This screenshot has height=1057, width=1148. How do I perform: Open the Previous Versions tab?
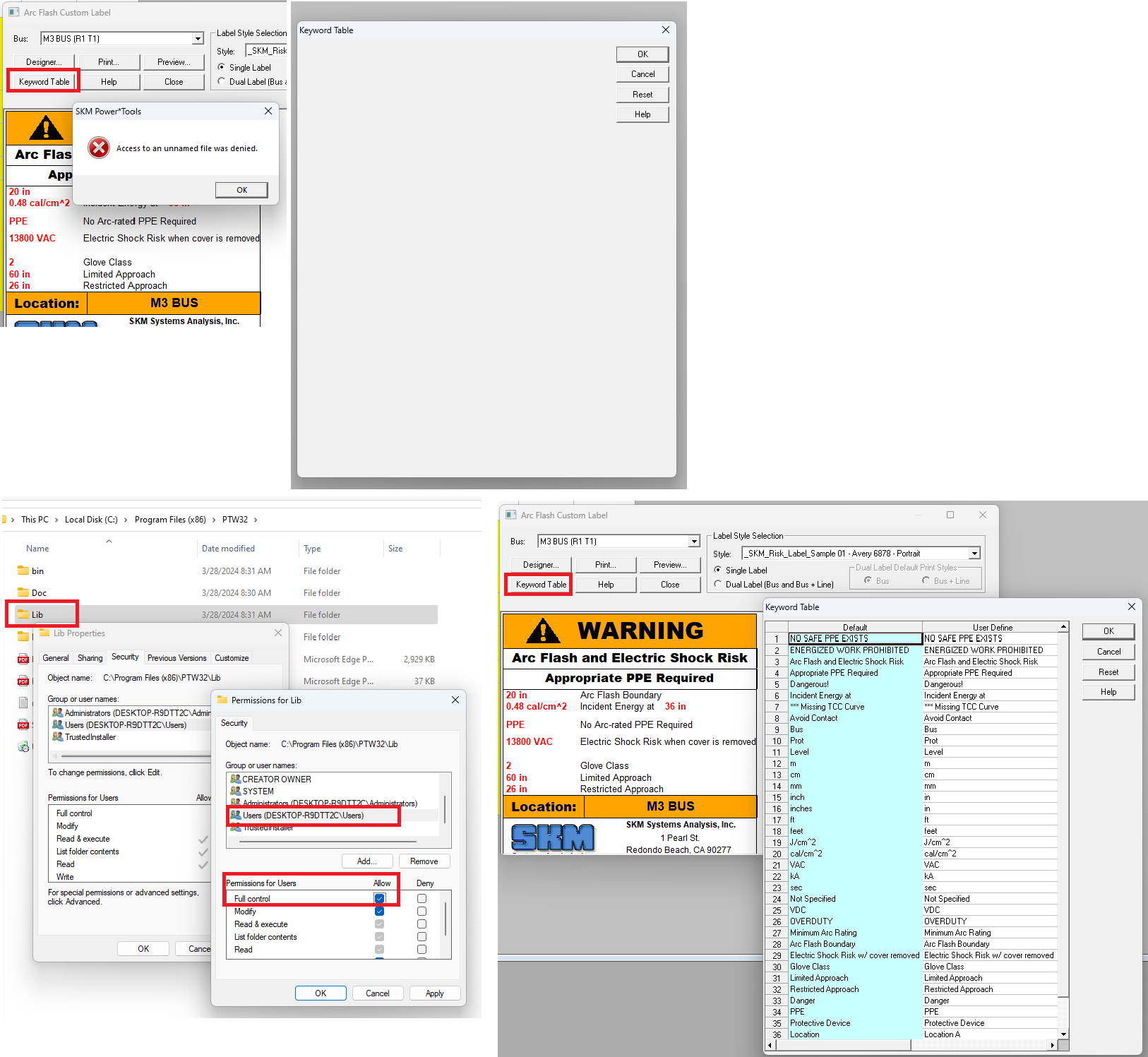tap(177, 658)
